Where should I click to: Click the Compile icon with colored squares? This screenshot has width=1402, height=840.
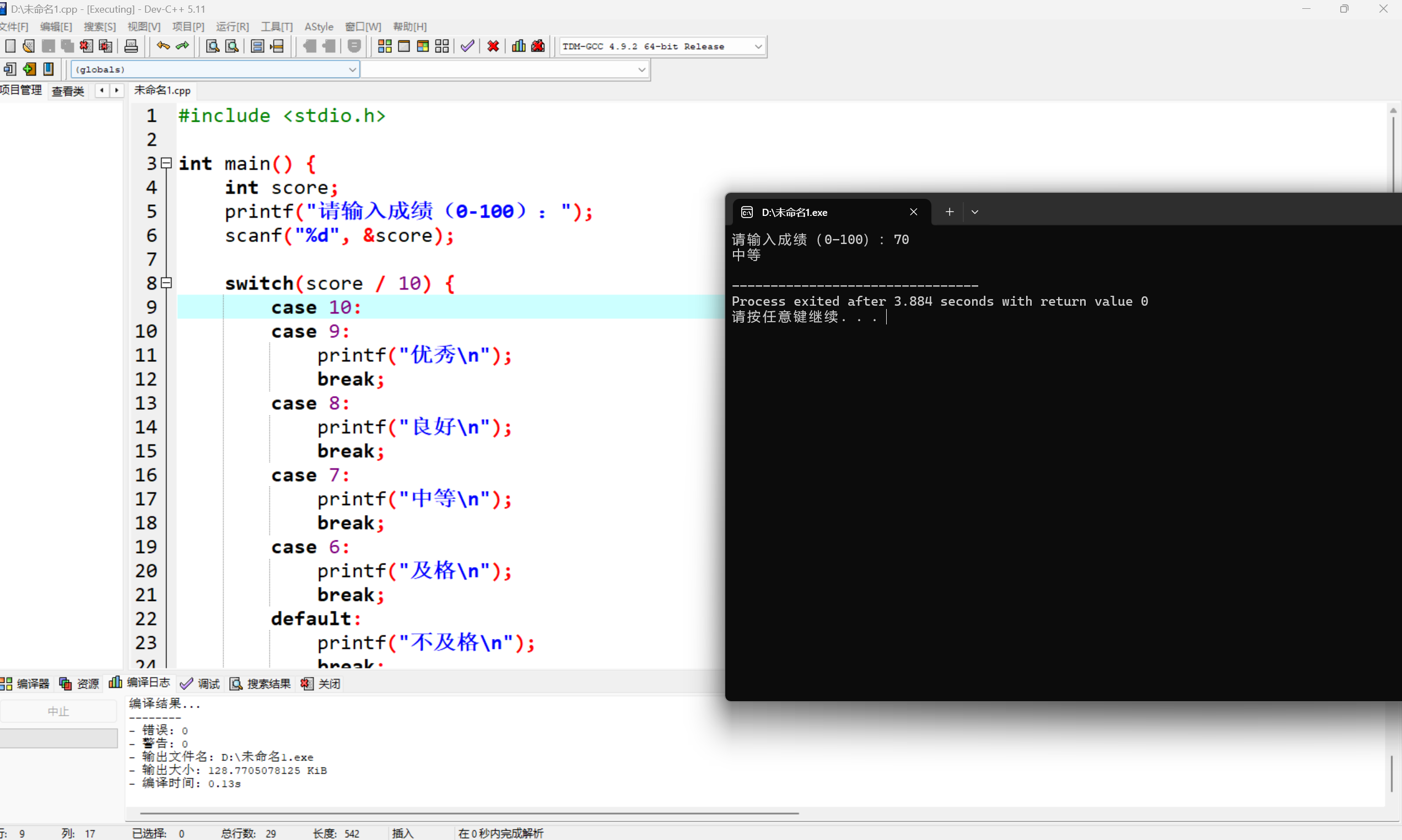tap(385, 46)
